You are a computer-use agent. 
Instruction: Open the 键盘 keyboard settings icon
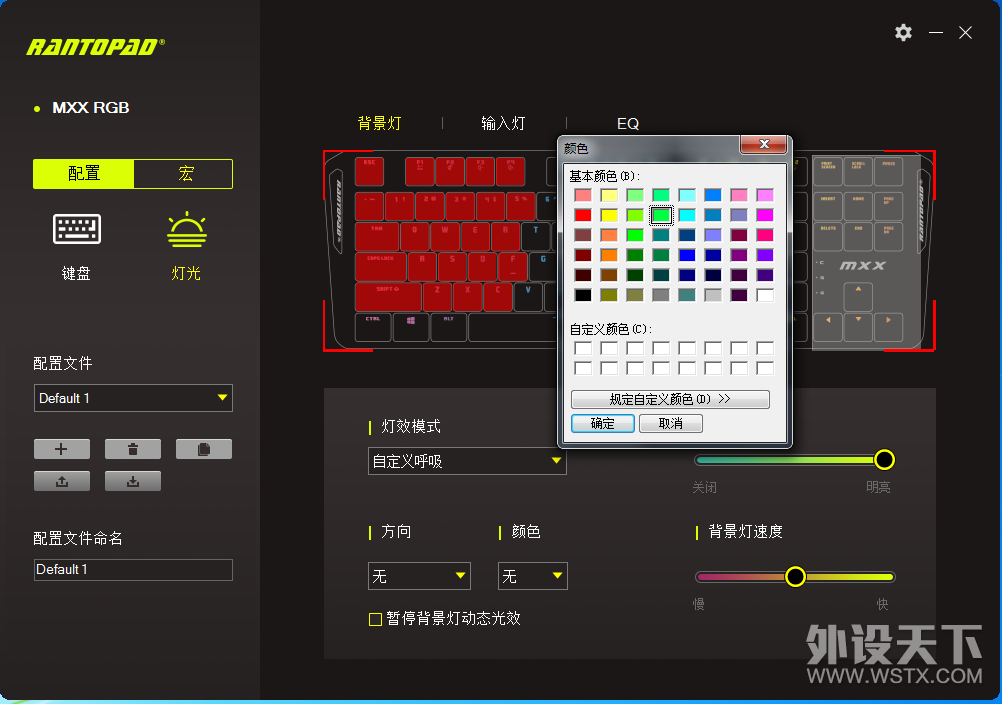[77, 230]
